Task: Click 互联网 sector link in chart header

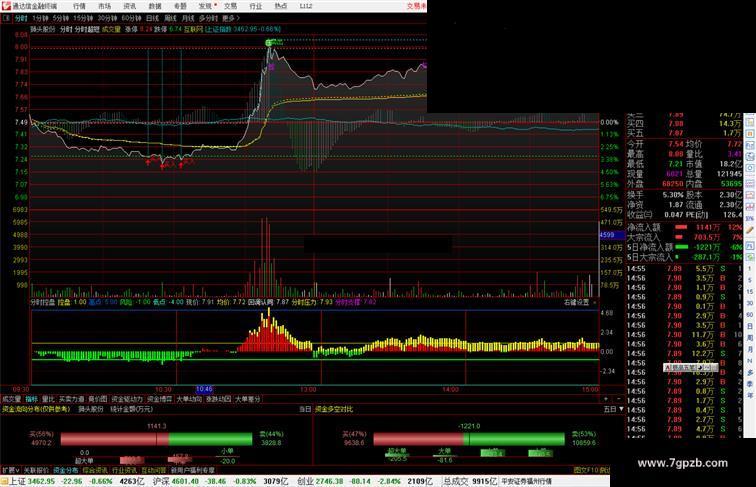Action: [193, 29]
